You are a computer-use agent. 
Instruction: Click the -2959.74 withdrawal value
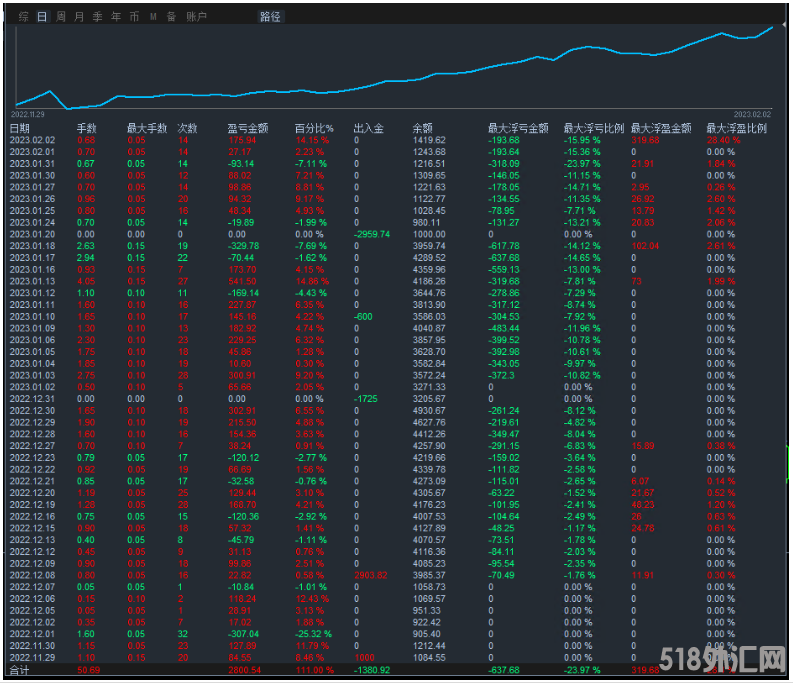pos(372,234)
